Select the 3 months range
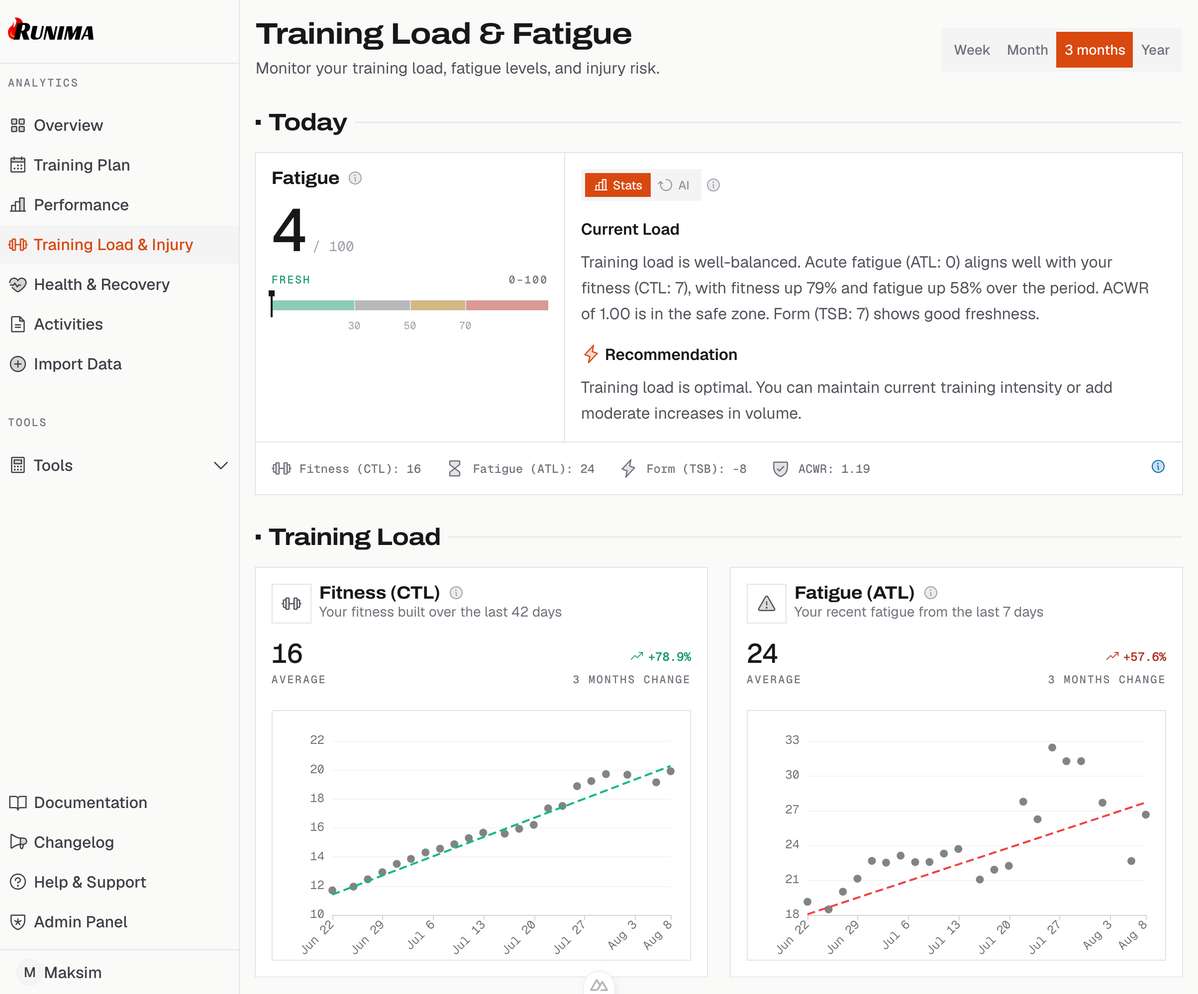Screen dimensions: 1198x994 [x=1094, y=50]
